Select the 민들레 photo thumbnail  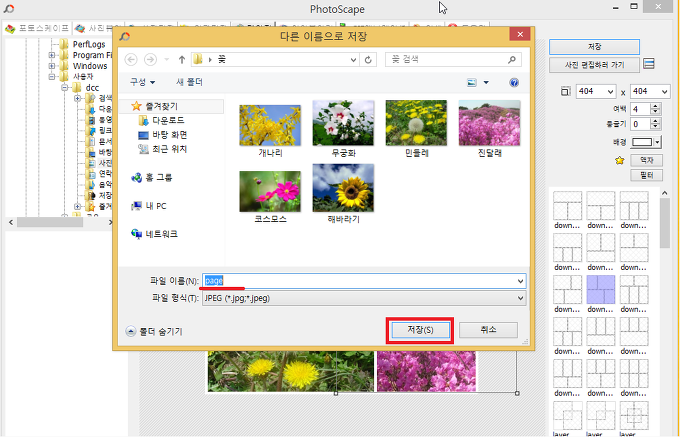(416, 123)
